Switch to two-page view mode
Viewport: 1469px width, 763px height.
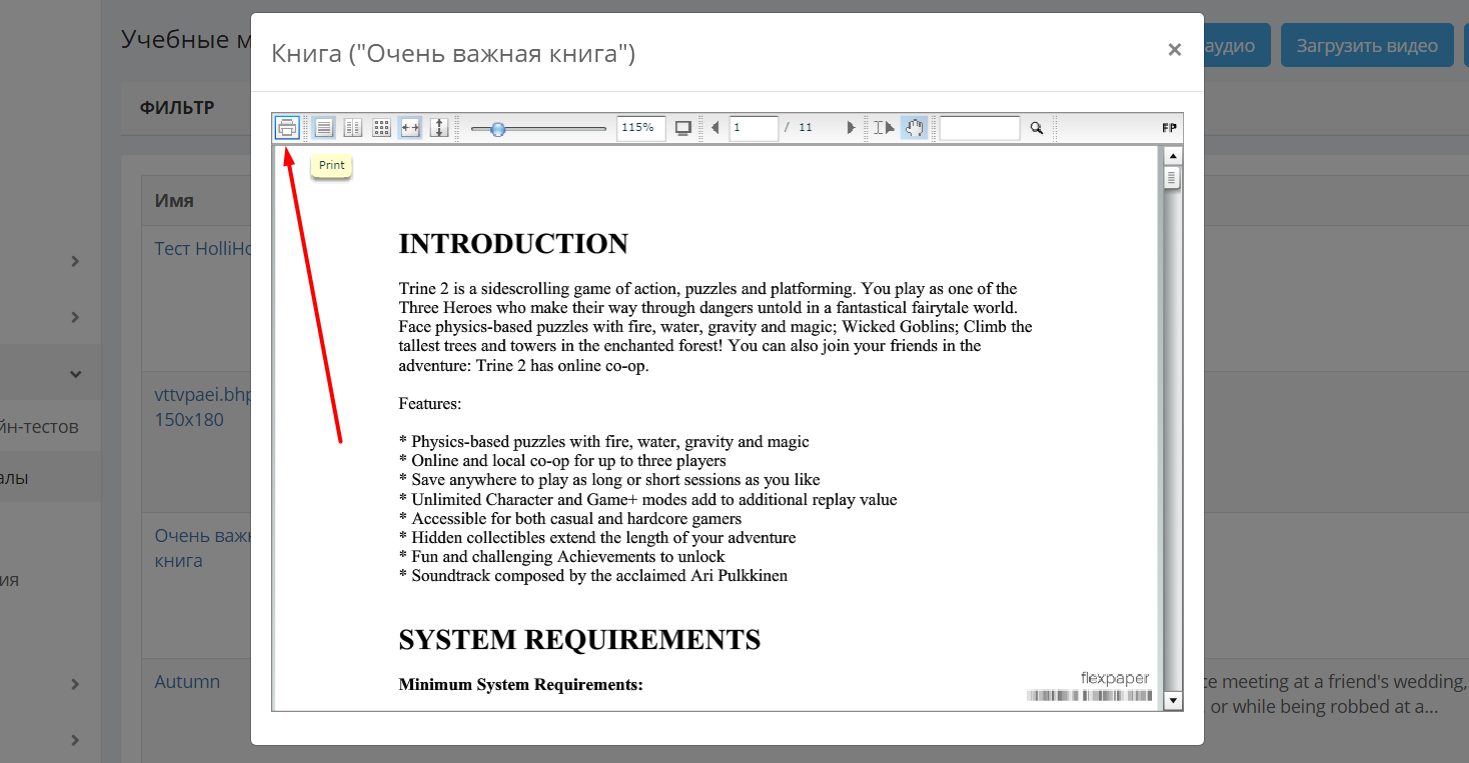tap(352, 127)
